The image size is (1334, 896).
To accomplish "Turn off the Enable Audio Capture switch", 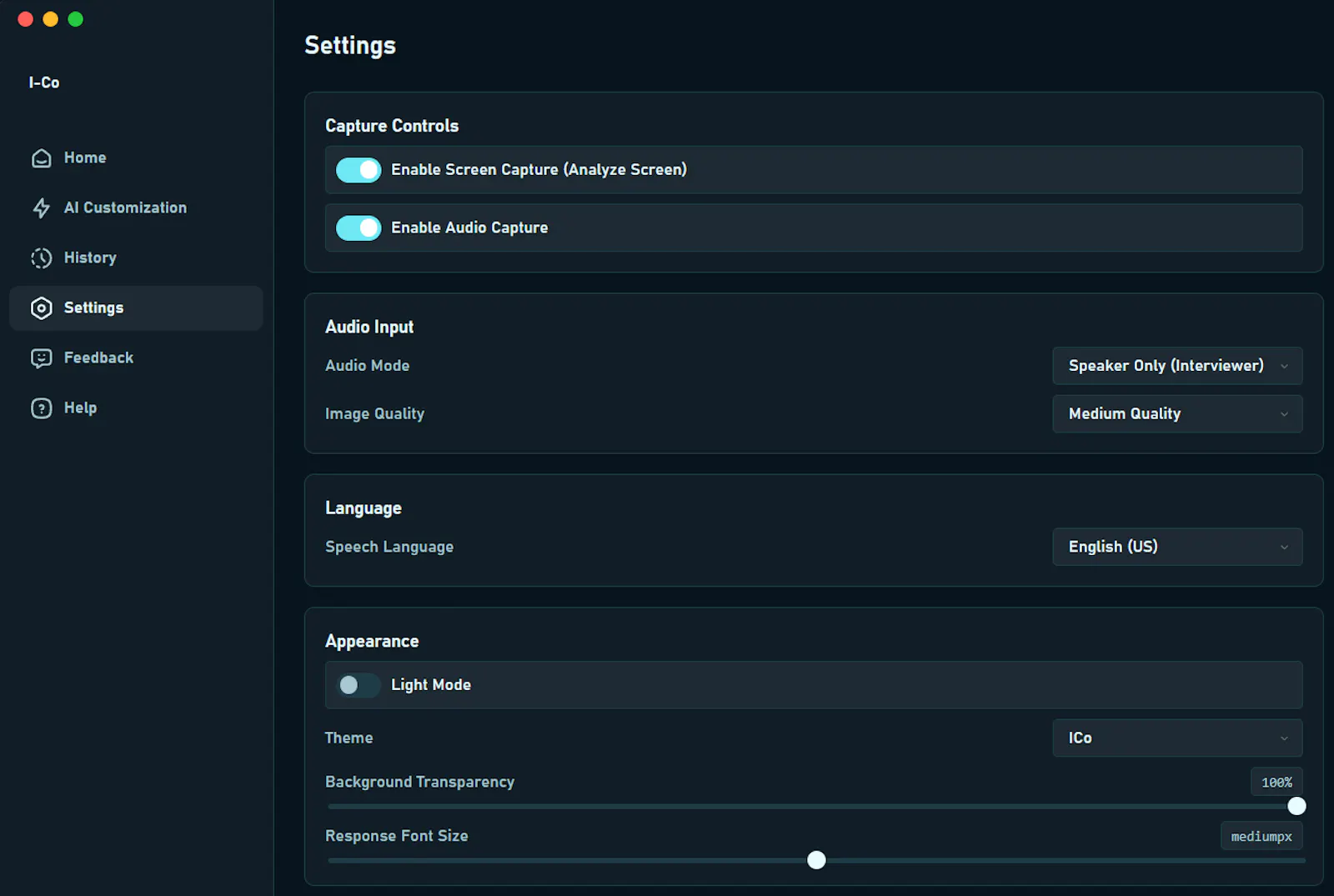I will click(x=359, y=228).
